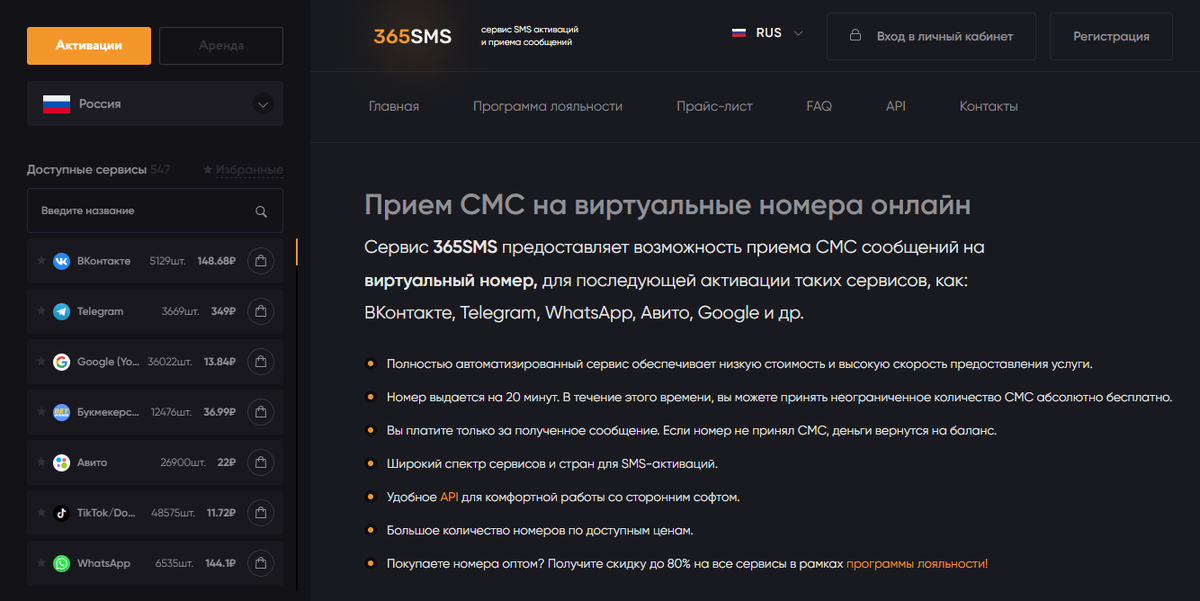Click the TikTok service logo icon
Viewport: 1200px width, 601px height.
(61, 513)
